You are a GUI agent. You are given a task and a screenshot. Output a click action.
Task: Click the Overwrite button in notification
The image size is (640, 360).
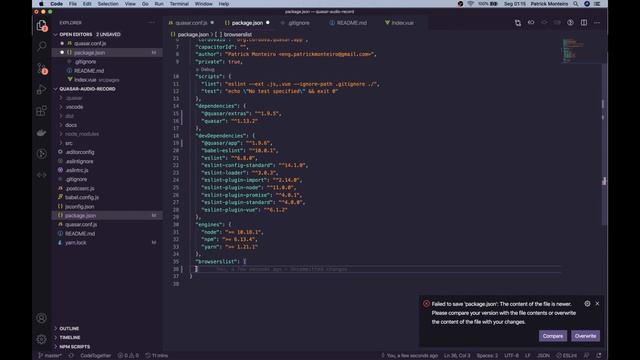[585, 336]
